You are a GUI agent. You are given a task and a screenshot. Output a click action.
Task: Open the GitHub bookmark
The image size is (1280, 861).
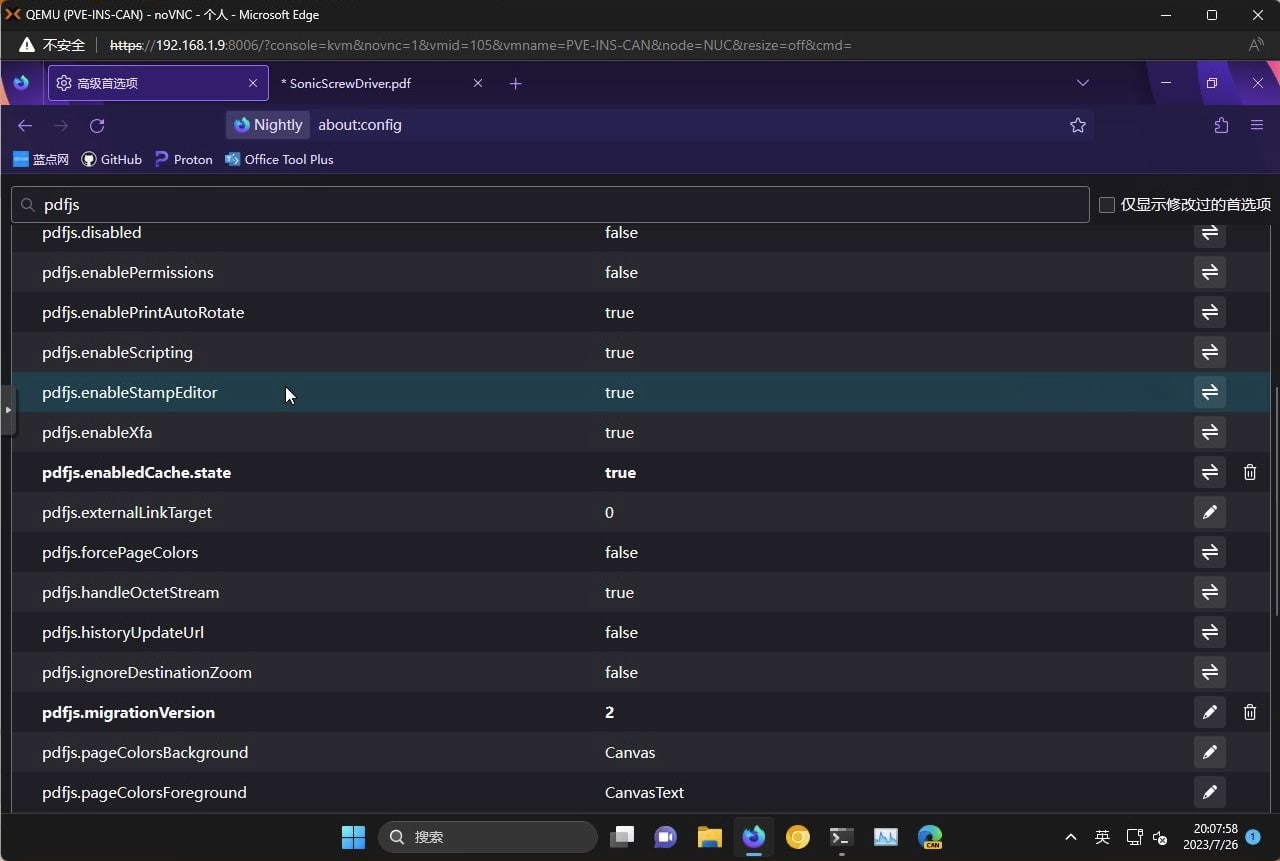click(112, 159)
